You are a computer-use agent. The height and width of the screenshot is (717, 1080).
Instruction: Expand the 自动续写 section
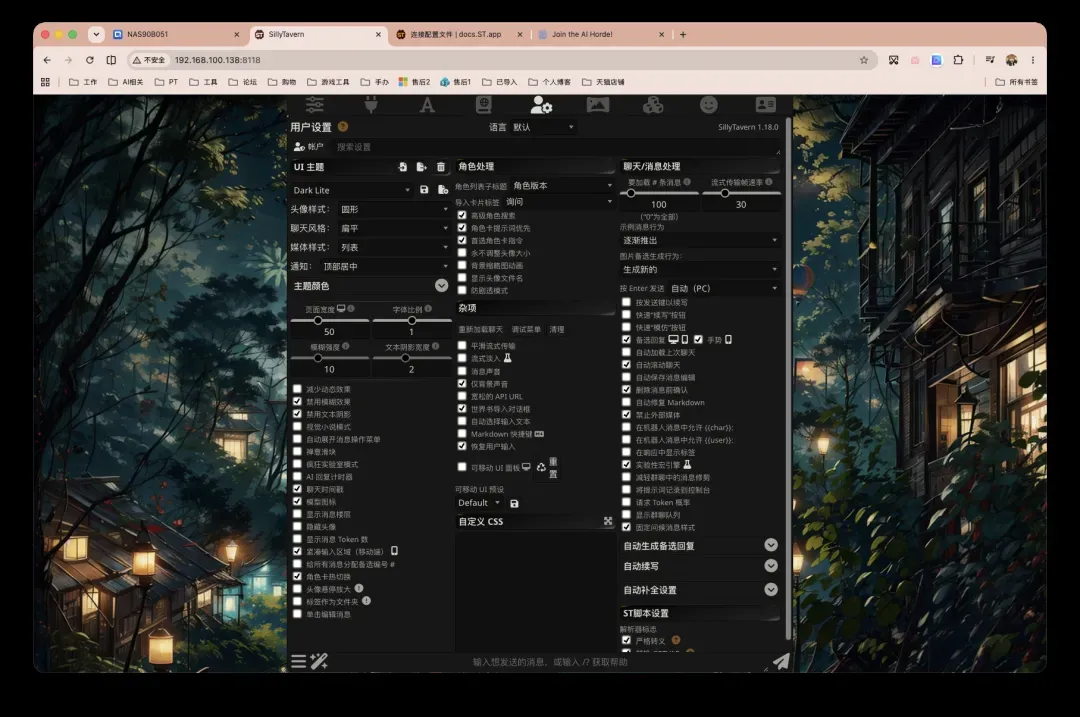tap(771, 565)
